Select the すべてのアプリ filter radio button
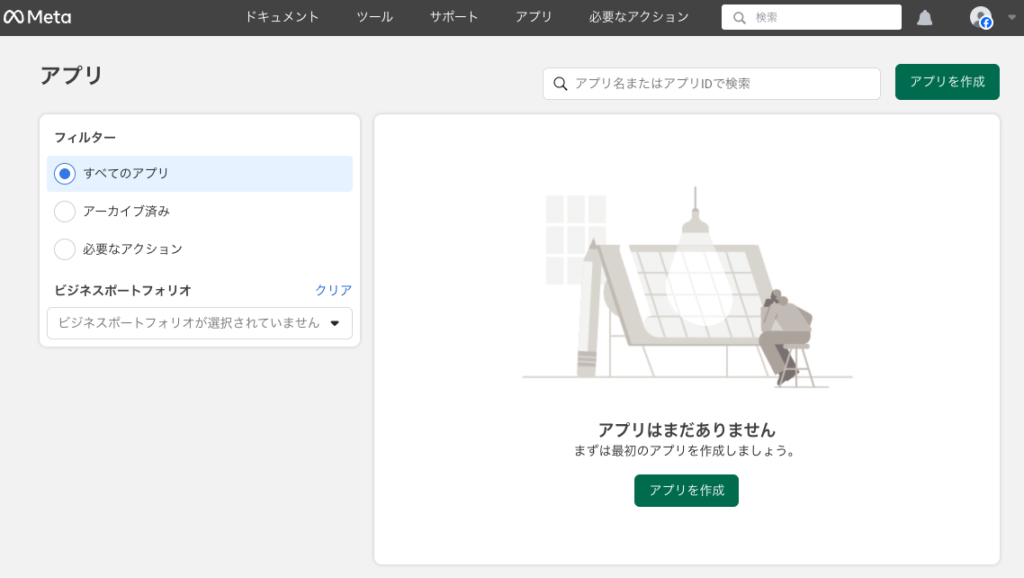The height and width of the screenshot is (578, 1024). [65, 174]
